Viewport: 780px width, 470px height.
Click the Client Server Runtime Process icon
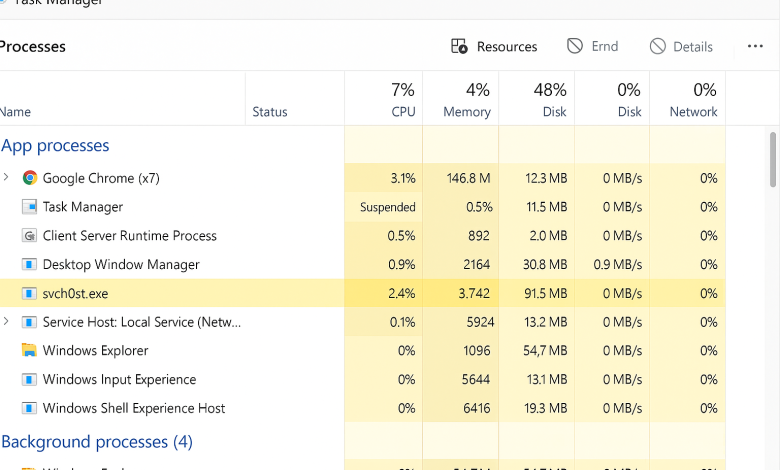pyautogui.click(x=29, y=235)
